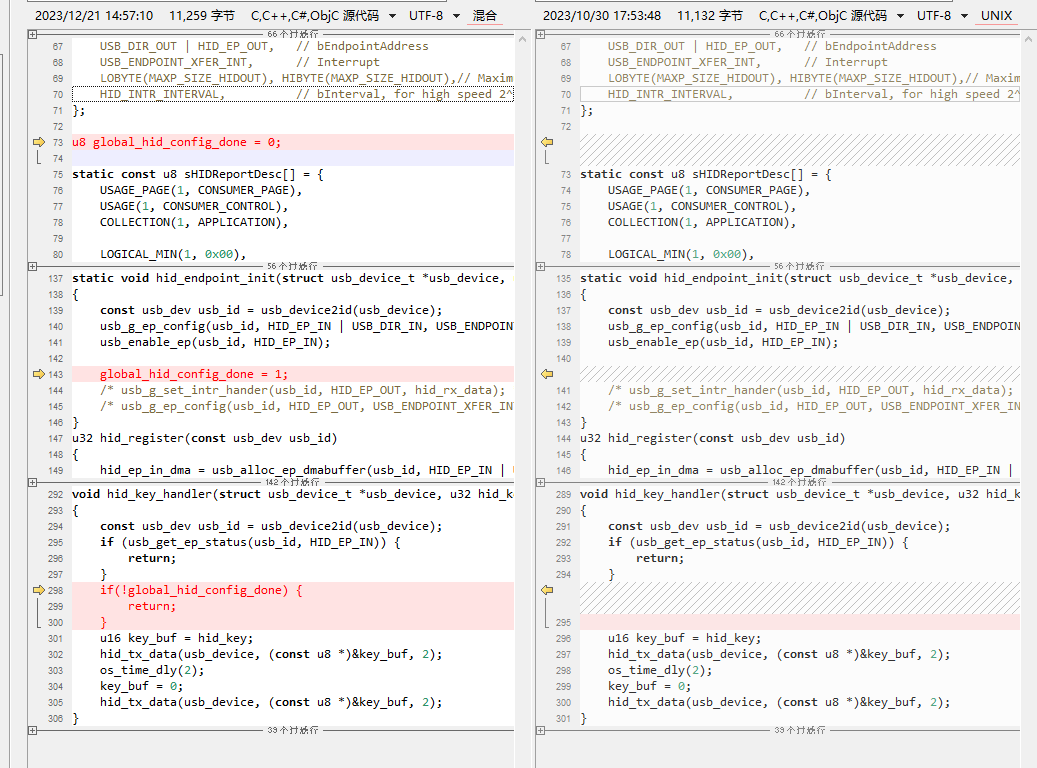1037x768 pixels.
Task: Click the 混合 line-ending indicator in left pane
Action: pos(485,15)
